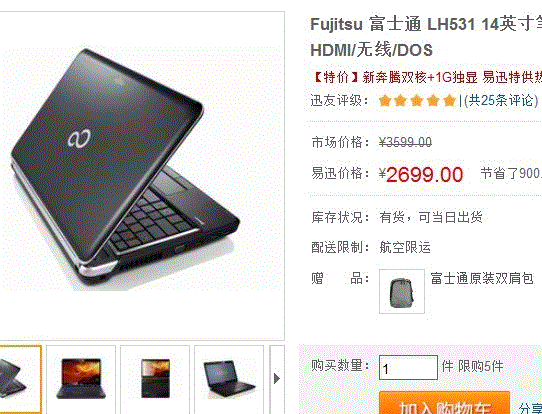Click the five-star rating icons
542x414 pixels.
[x=417, y=101]
